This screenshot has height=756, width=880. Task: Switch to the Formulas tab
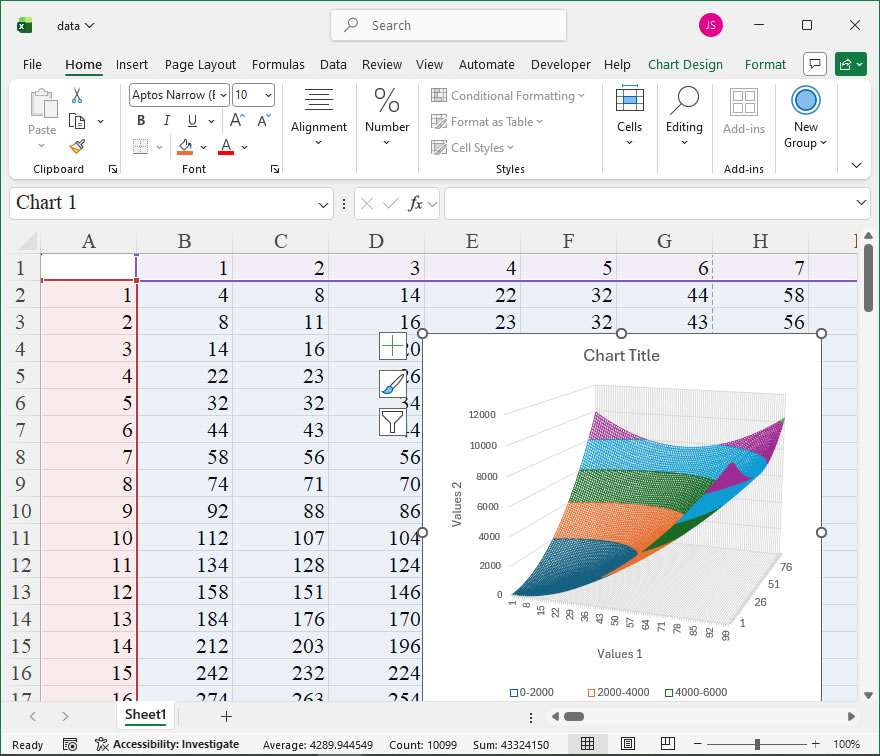pyautogui.click(x=278, y=65)
